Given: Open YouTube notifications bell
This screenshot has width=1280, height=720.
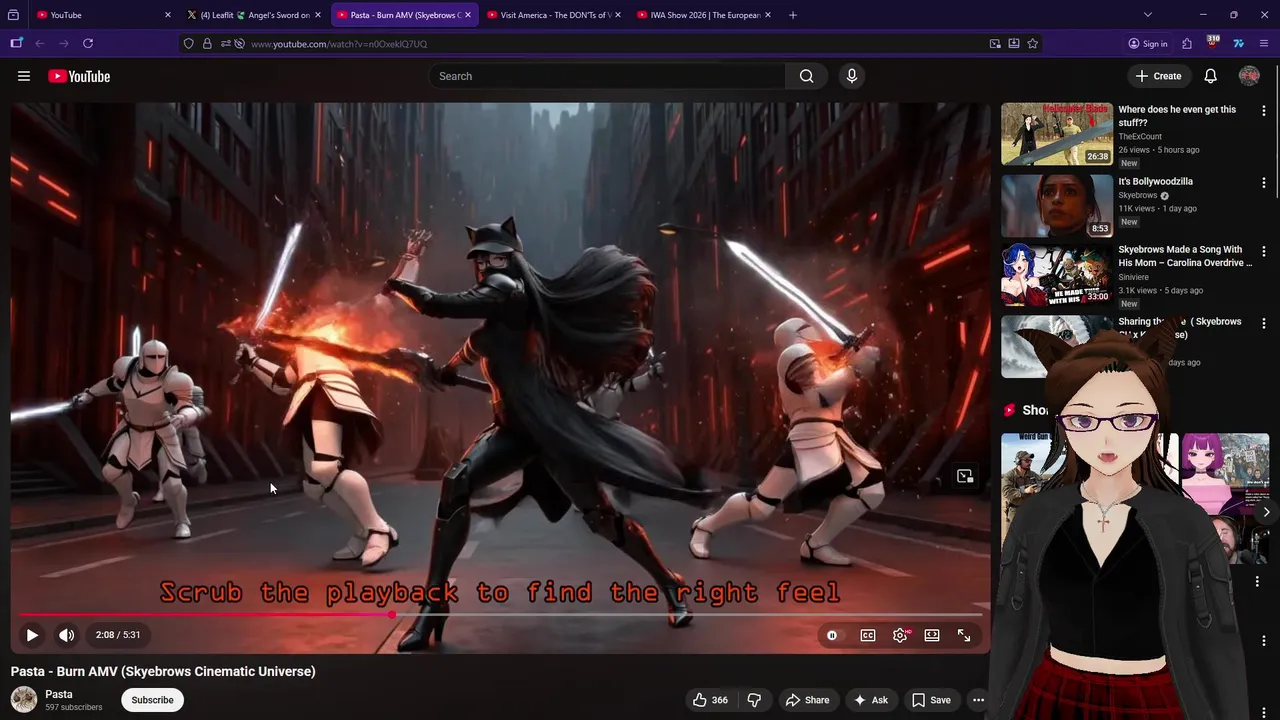Looking at the screenshot, I should [x=1210, y=76].
